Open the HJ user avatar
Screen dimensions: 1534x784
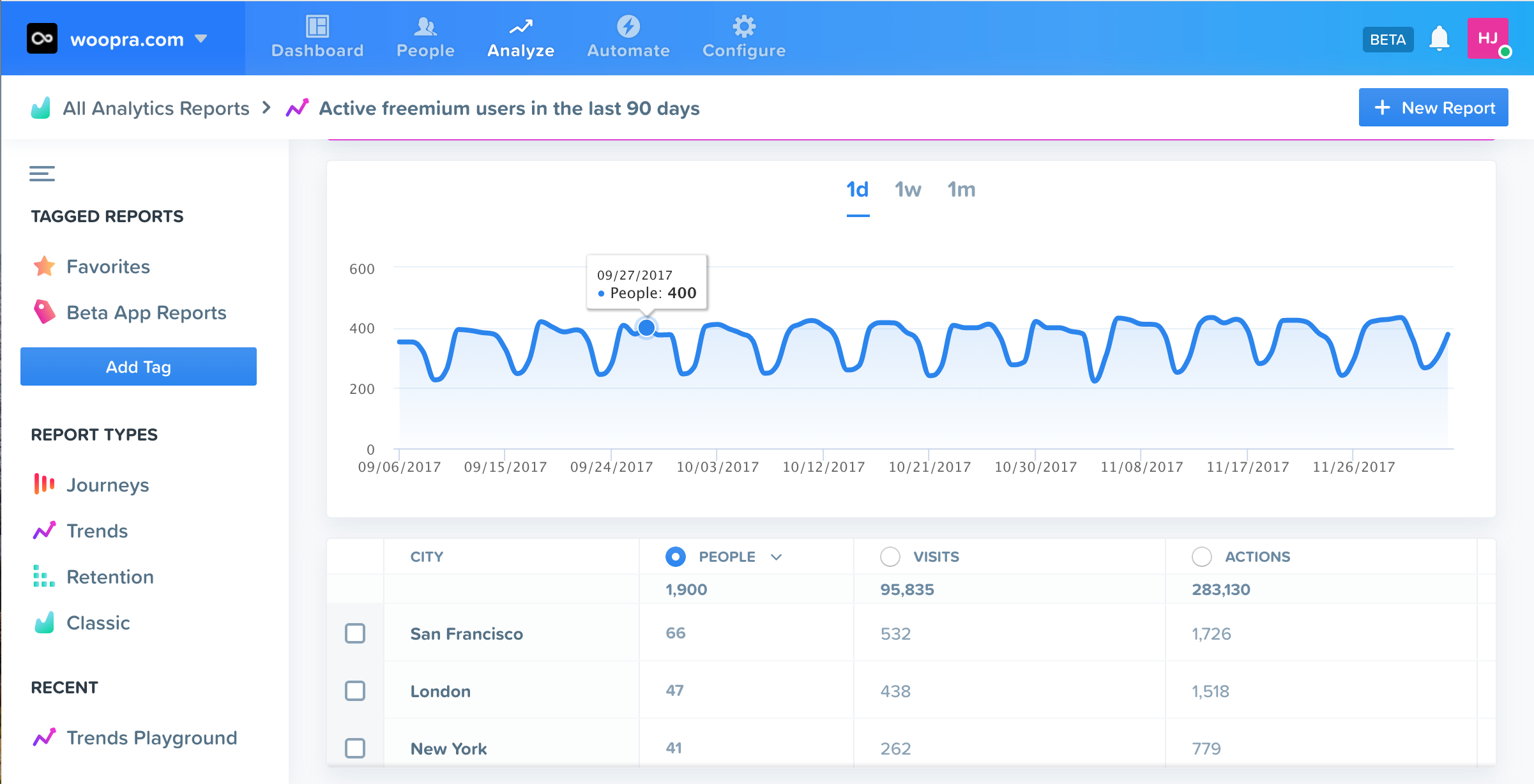(x=1488, y=39)
